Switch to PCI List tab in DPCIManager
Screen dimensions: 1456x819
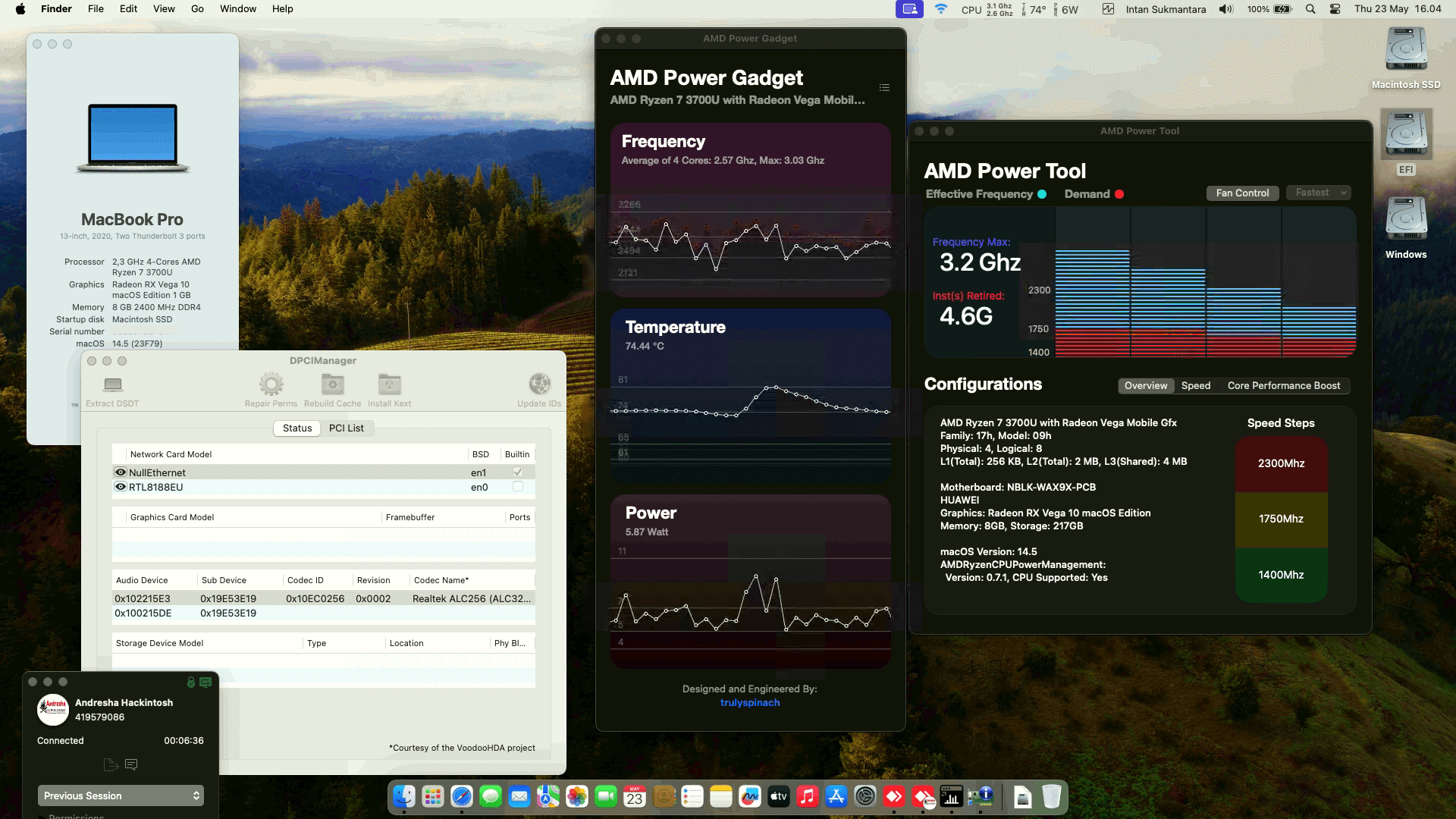click(346, 428)
